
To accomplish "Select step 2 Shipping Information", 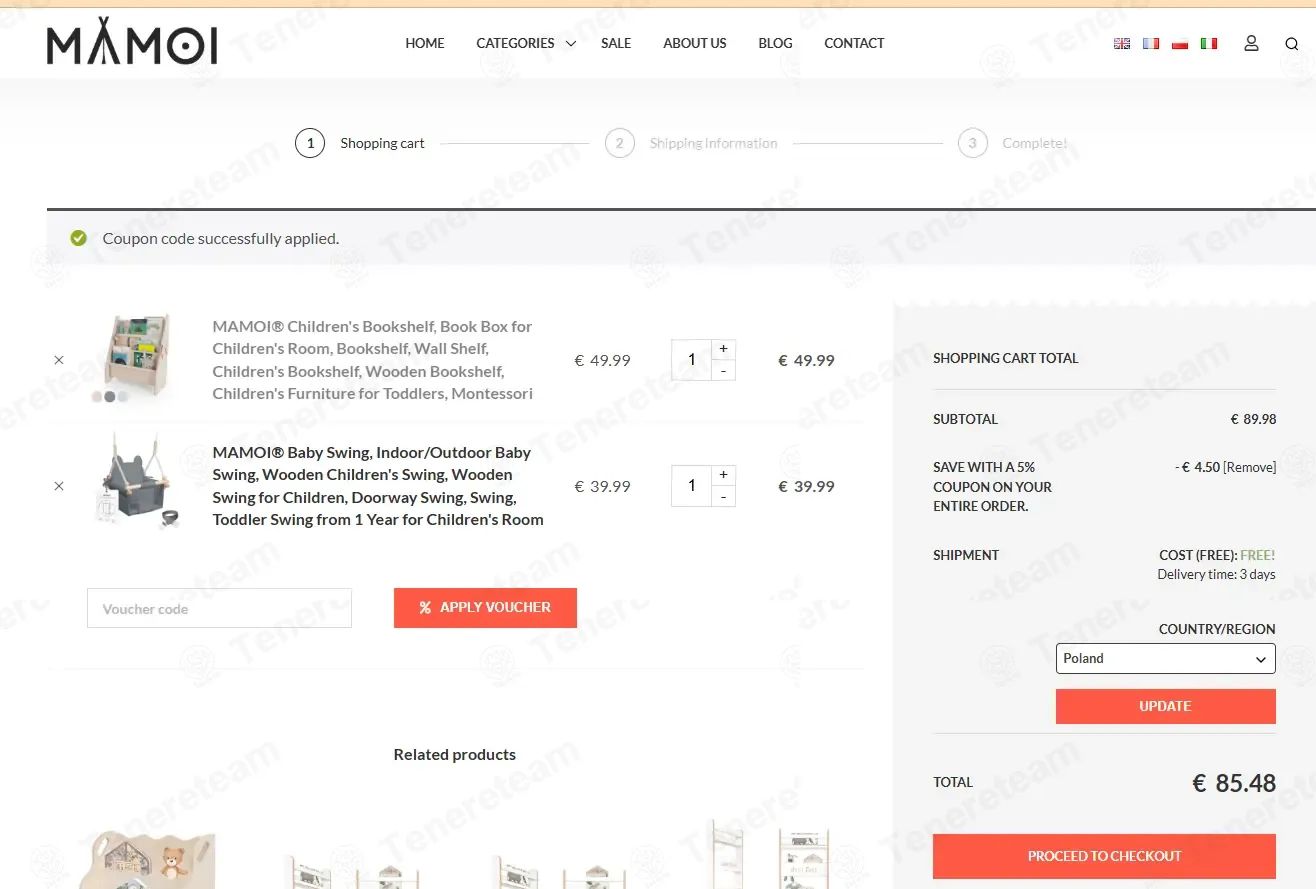I will point(691,143).
